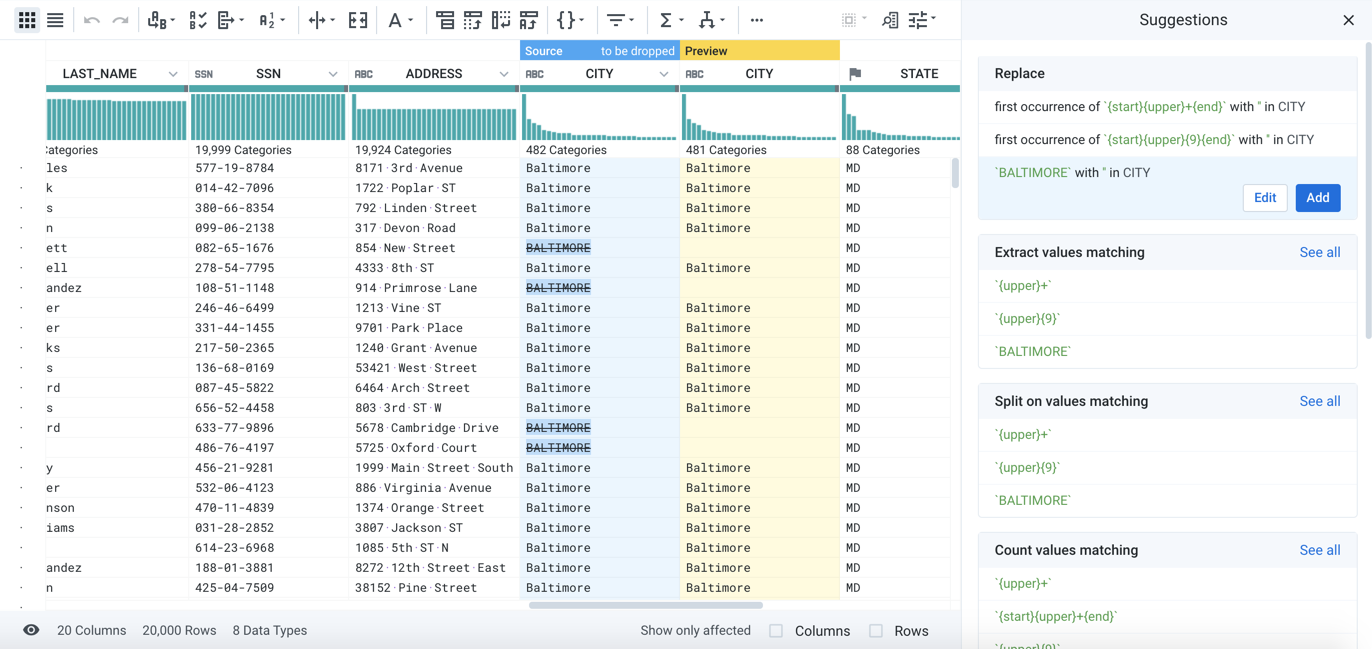
Task: Open the curly braces functions menu
Action: [x=570, y=20]
